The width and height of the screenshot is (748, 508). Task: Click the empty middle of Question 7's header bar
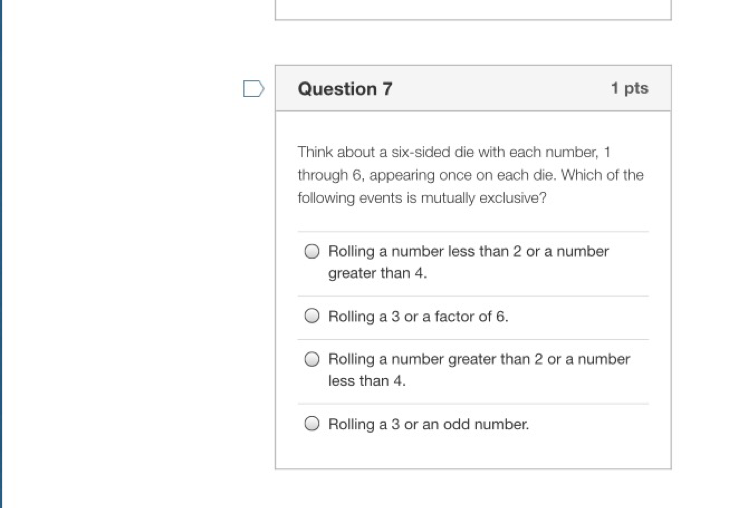(x=500, y=89)
